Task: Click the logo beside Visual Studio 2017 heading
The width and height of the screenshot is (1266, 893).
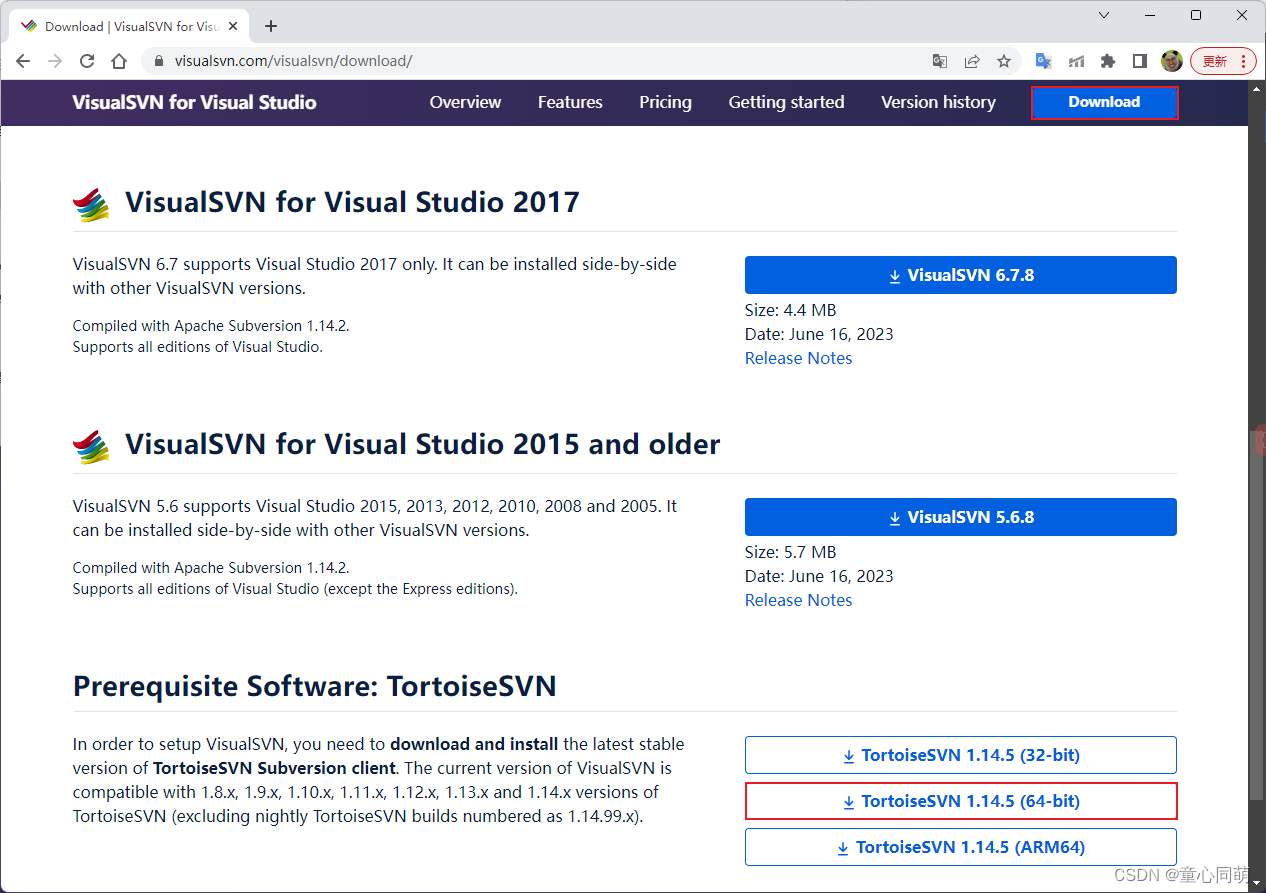Action: pos(91,204)
